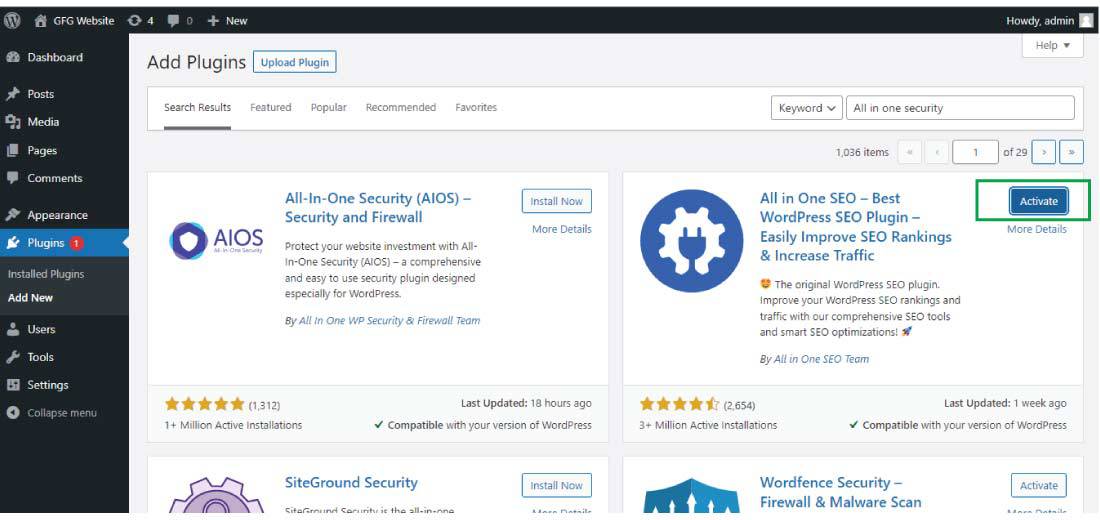
Task: Click the admin avatar icon
Action: tap(1085, 20)
